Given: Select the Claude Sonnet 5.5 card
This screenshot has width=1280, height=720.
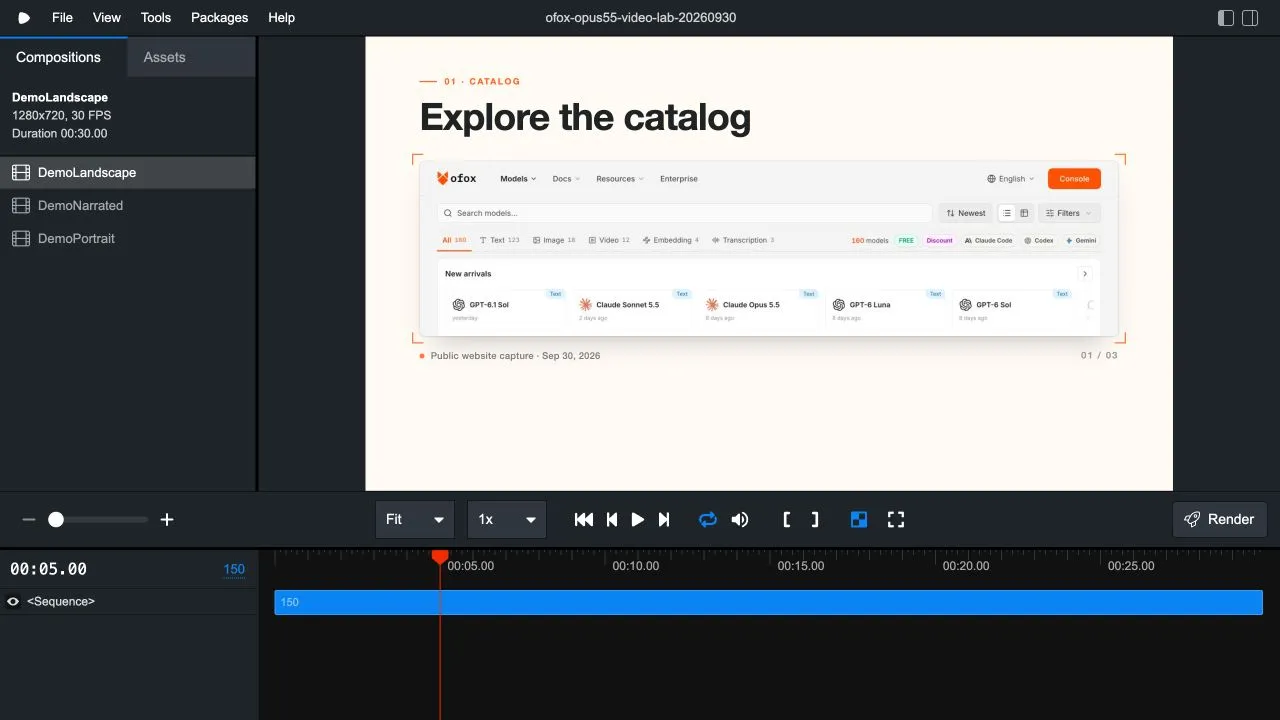Looking at the screenshot, I should (x=635, y=305).
